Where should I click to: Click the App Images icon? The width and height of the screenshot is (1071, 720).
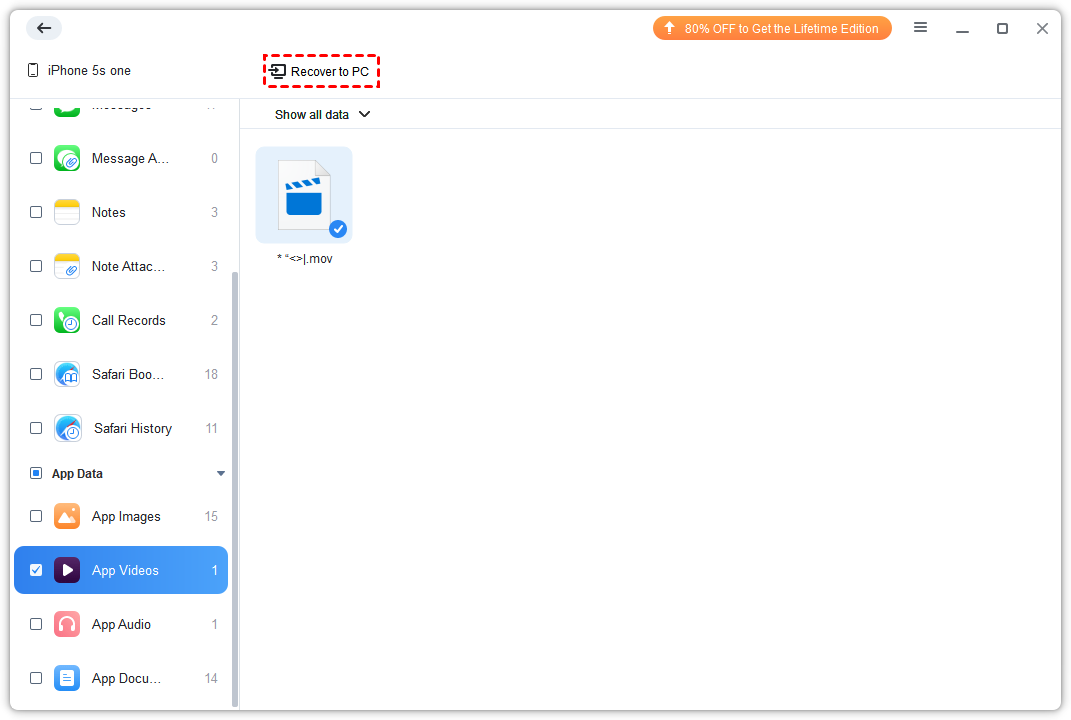tap(67, 516)
